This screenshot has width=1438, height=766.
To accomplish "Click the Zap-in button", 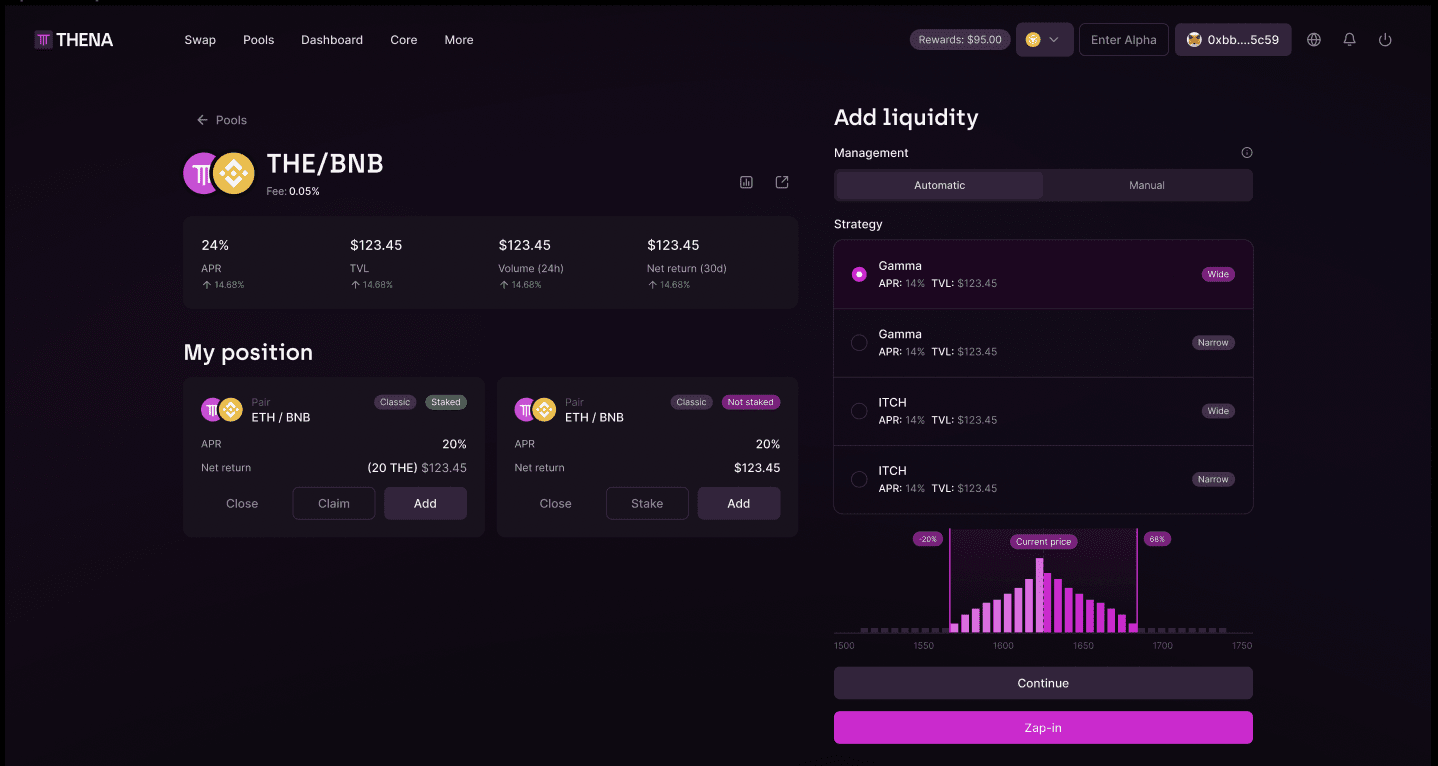I will point(1043,728).
